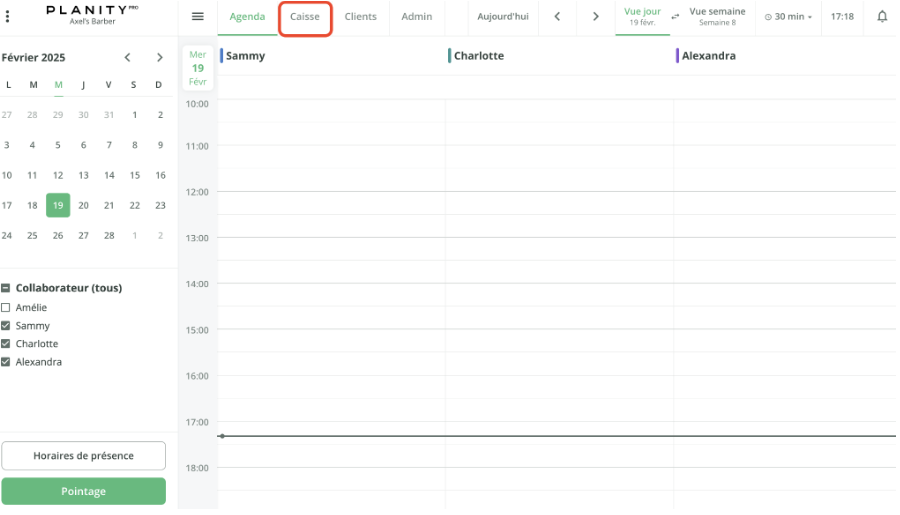Swap between day and week view arrows
900x515 pixels.
(x=675, y=17)
